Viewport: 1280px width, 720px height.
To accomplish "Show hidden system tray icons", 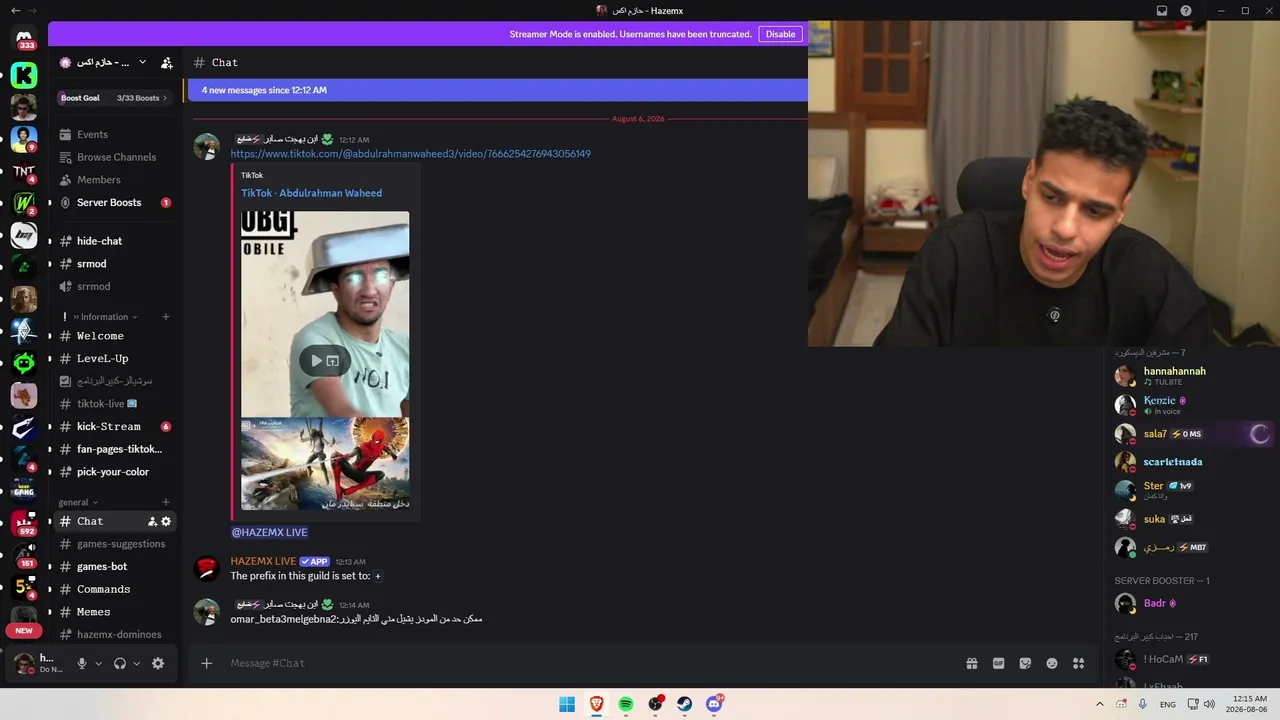I will 1100,704.
